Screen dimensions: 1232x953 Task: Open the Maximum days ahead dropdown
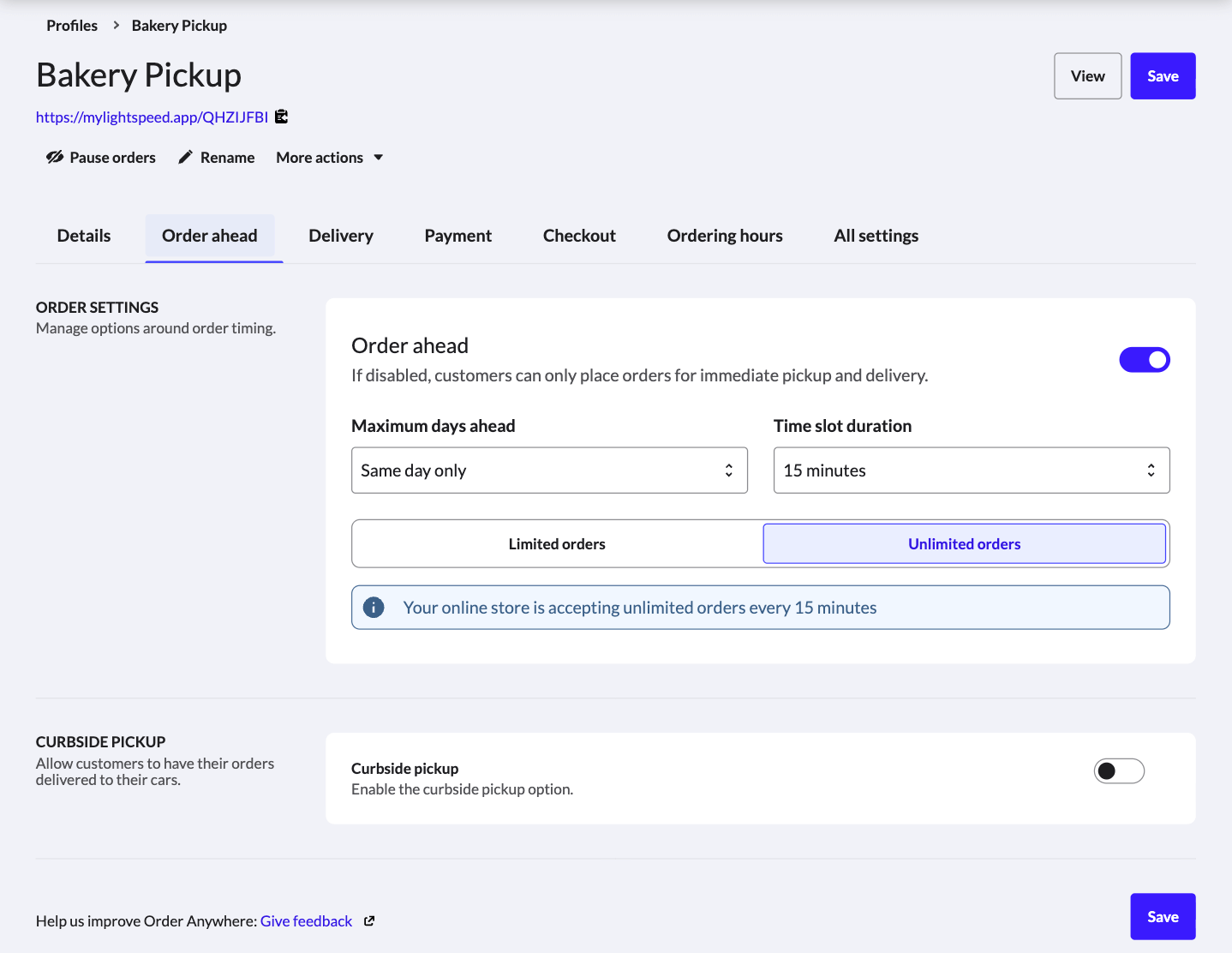pyautogui.click(x=549, y=471)
